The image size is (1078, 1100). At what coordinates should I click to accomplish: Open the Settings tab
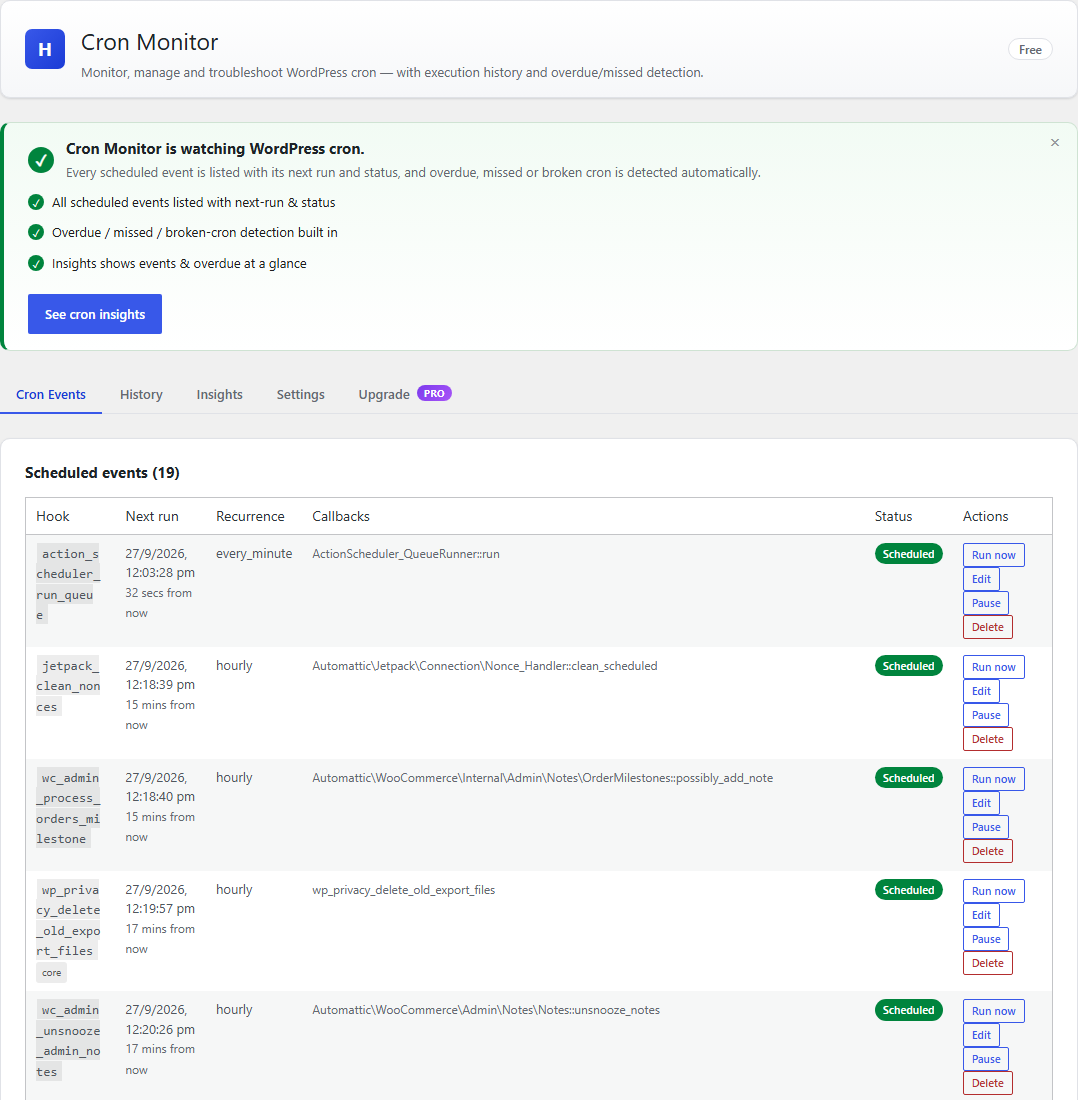click(x=300, y=394)
